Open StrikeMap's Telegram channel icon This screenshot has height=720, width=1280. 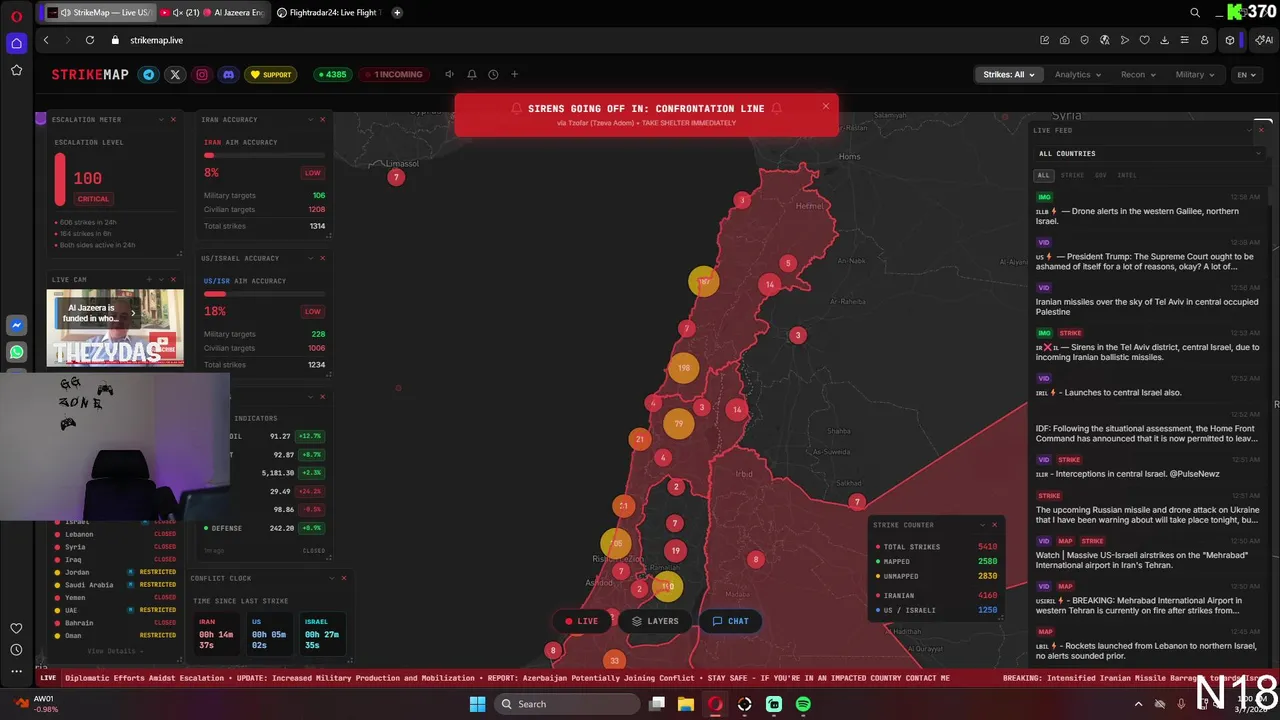coord(149,74)
